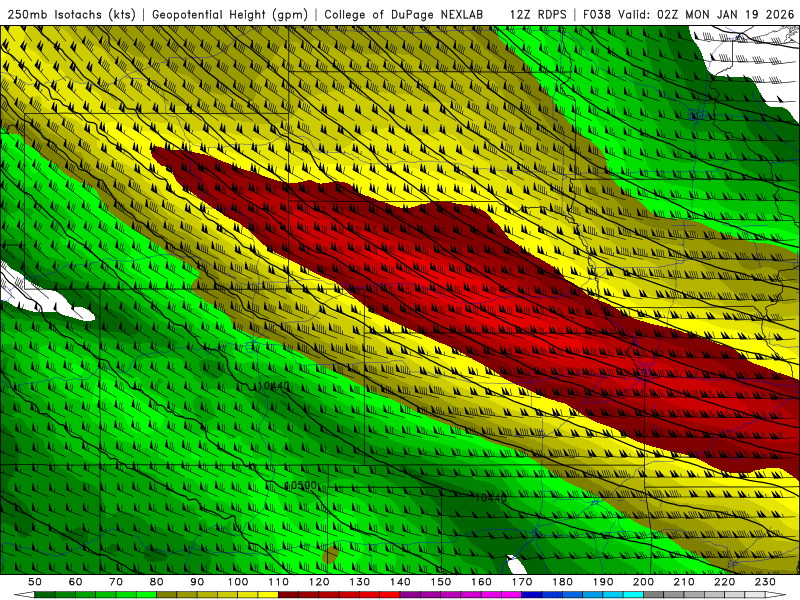Click the '180' color bar value

point(563,582)
